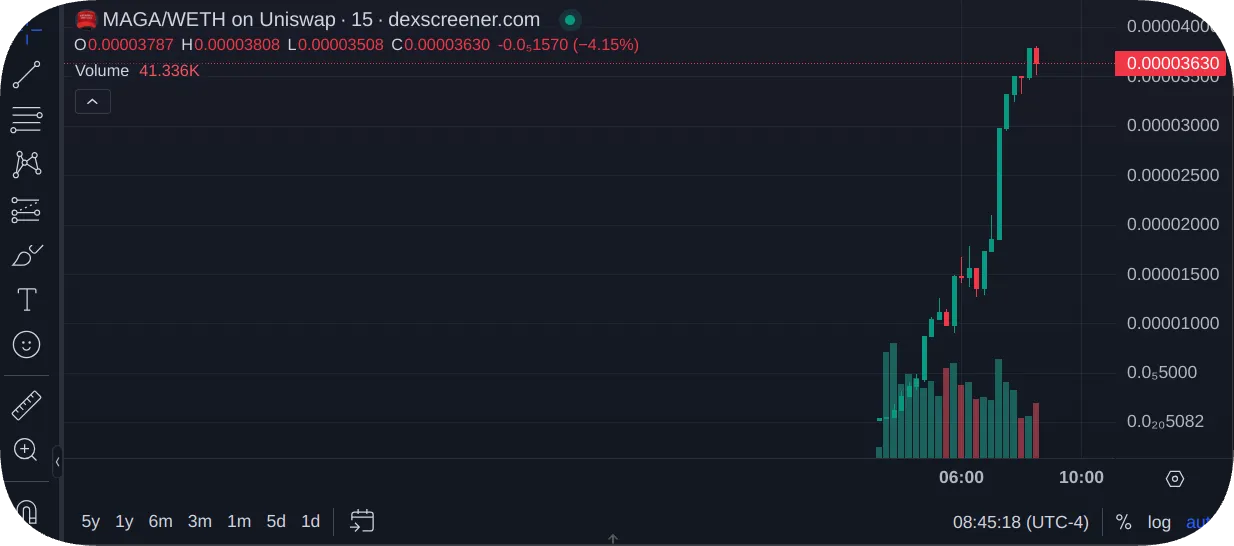Set time range to 5d
This screenshot has height=546, width=1234.
coord(276,521)
